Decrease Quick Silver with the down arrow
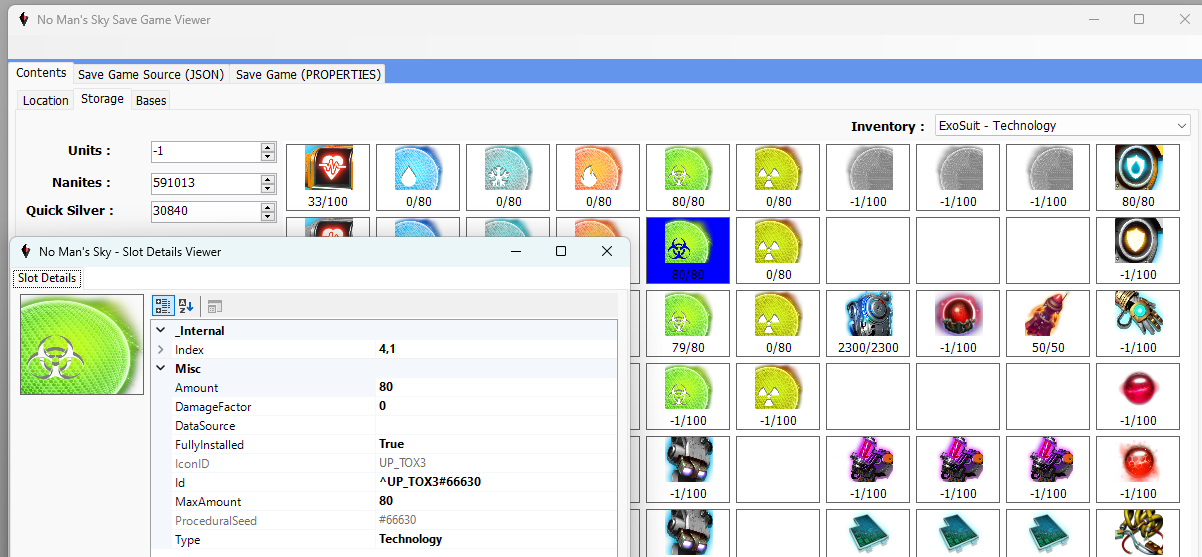 click(267, 217)
